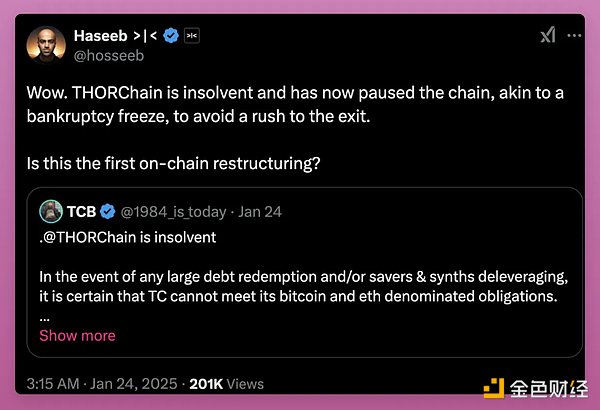Click the main post text about THORChain
This screenshot has width=600, height=410.
tap(298, 102)
